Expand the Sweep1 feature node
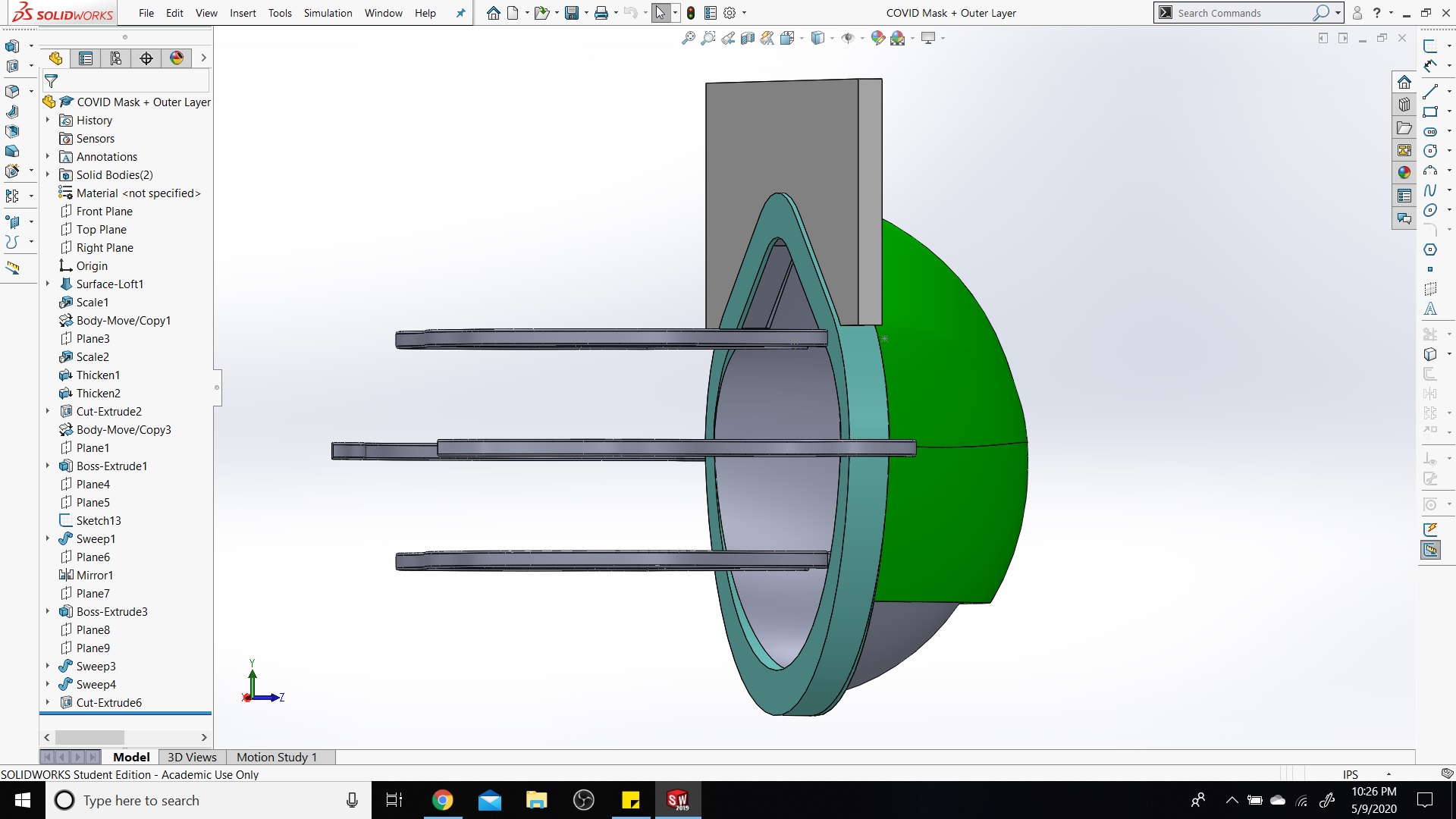The width and height of the screenshot is (1456, 819). coord(48,538)
